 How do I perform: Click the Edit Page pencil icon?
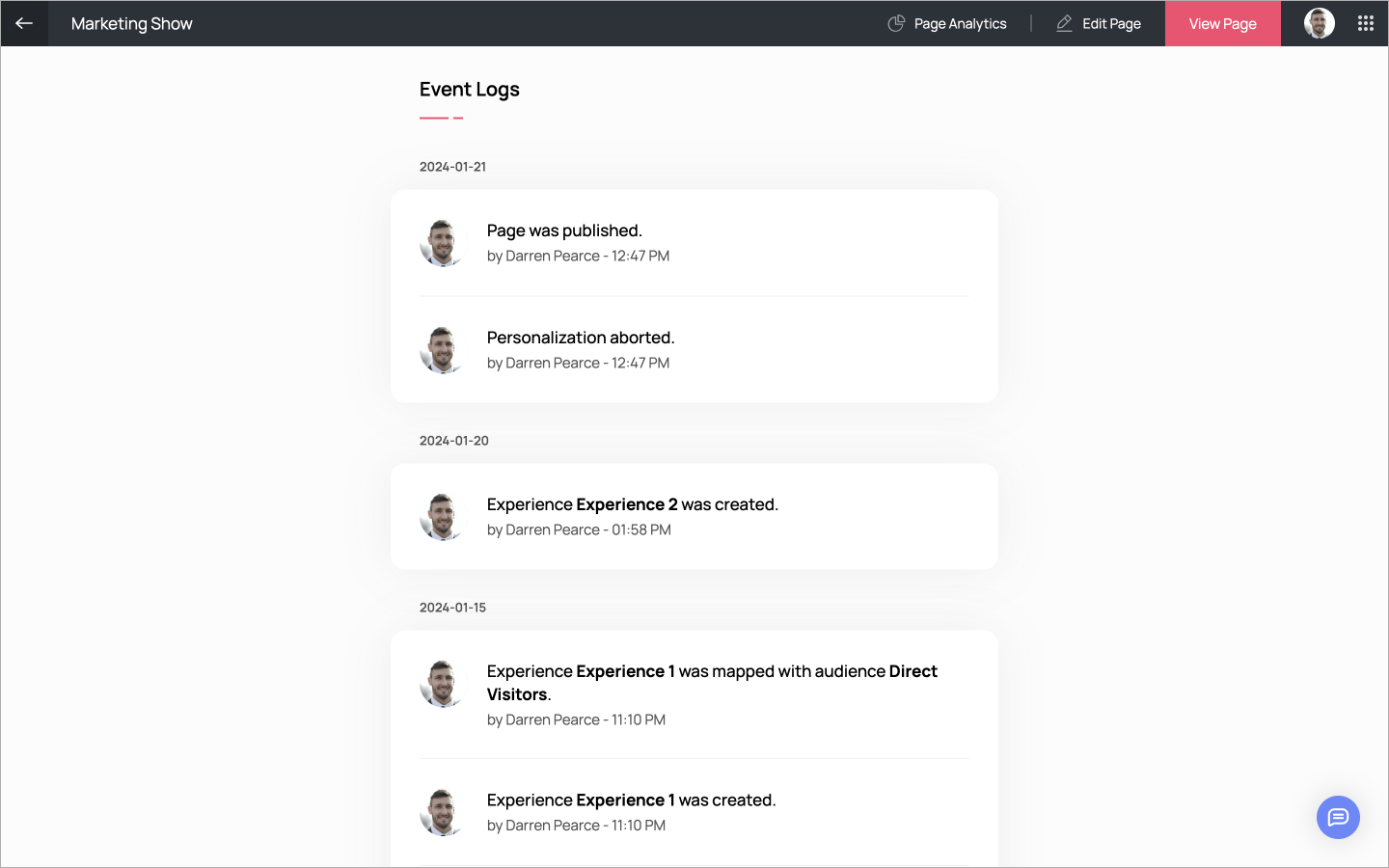click(x=1064, y=23)
